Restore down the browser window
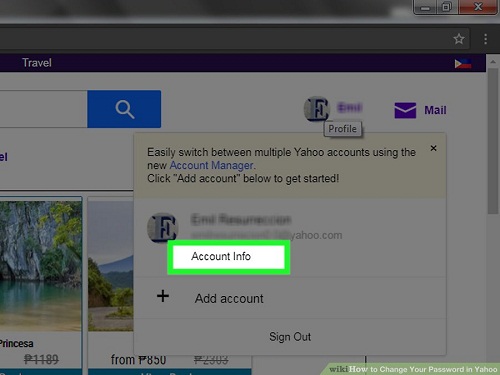This screenshot has width=500, height=375. (447, 7)
